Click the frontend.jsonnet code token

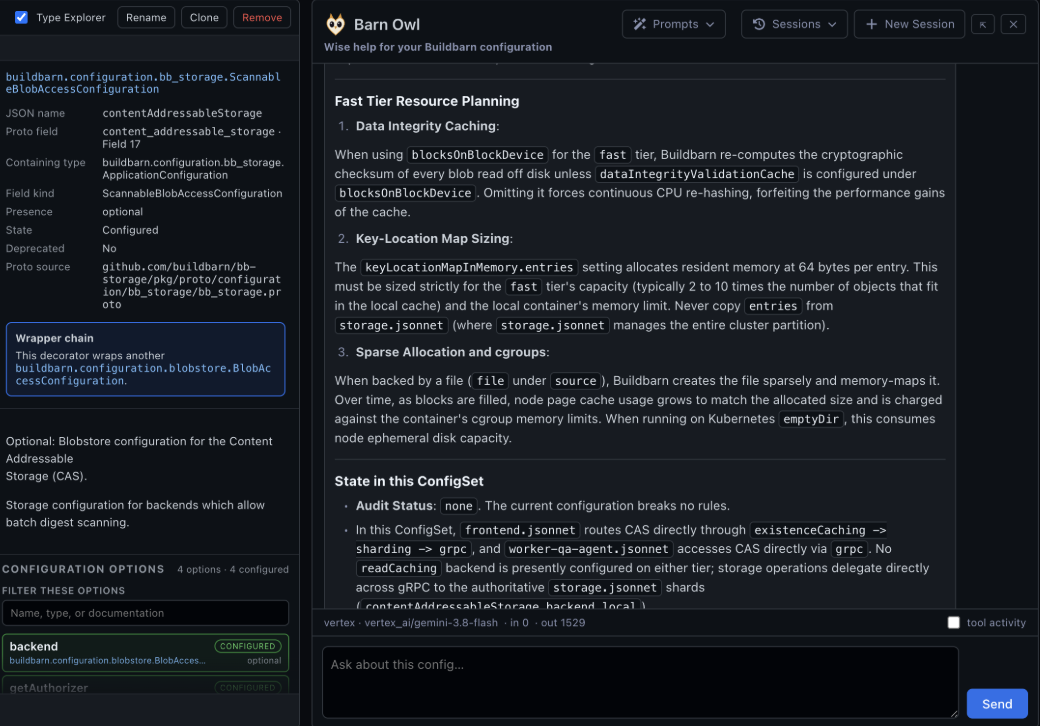(520, 530)
